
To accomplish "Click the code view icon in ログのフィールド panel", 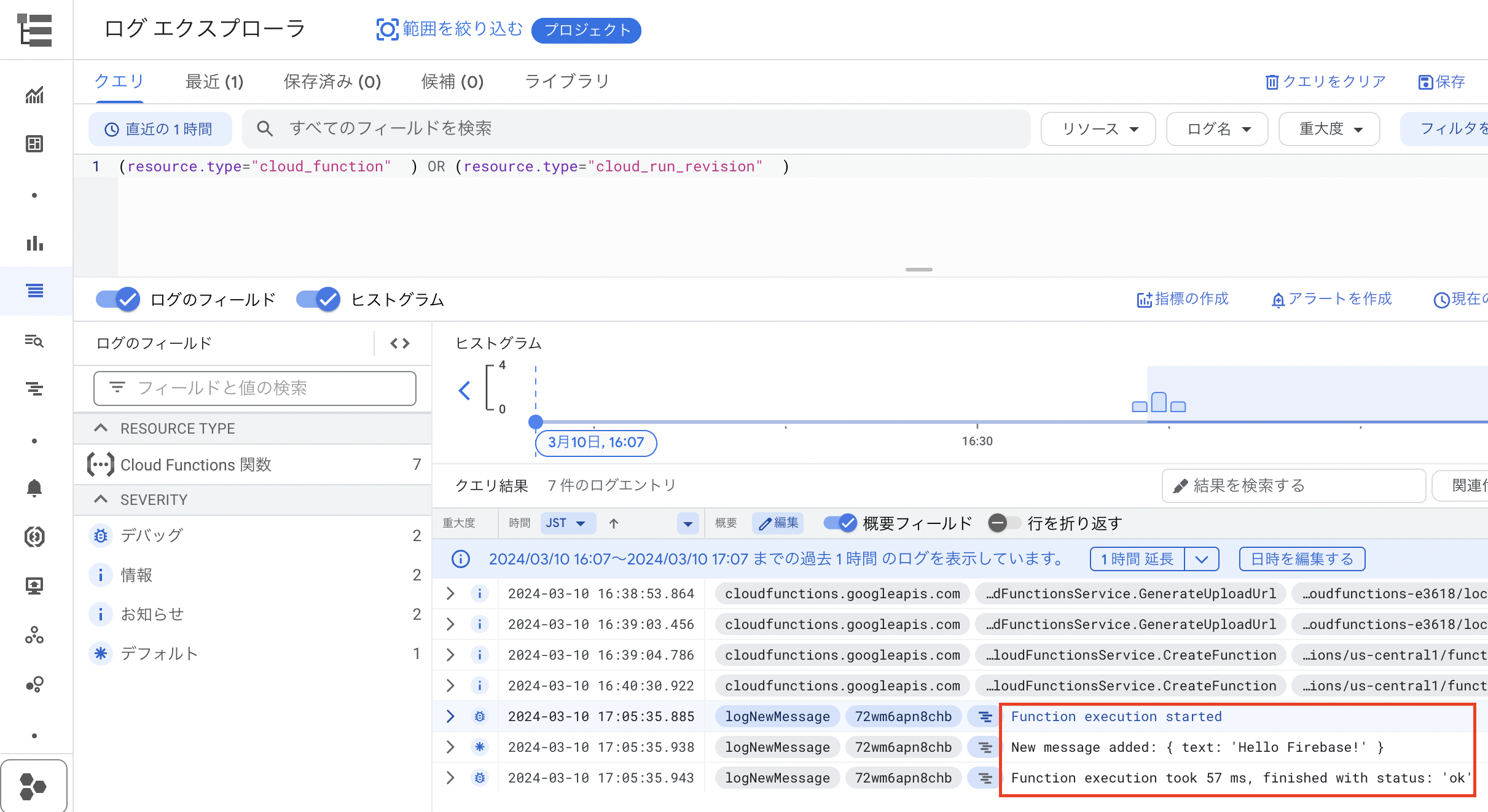I will 399,343.
